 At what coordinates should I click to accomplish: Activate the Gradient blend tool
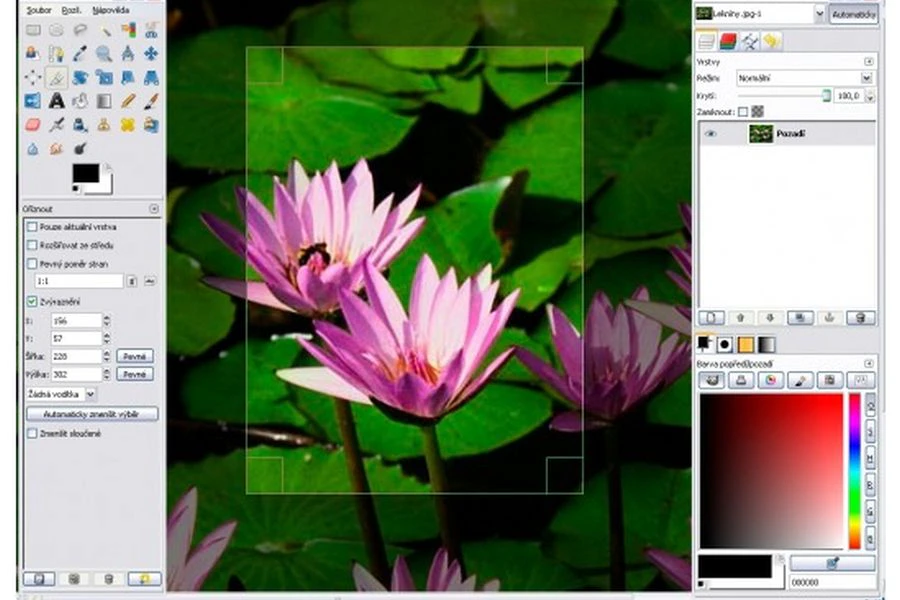click(x=104, y=100)
